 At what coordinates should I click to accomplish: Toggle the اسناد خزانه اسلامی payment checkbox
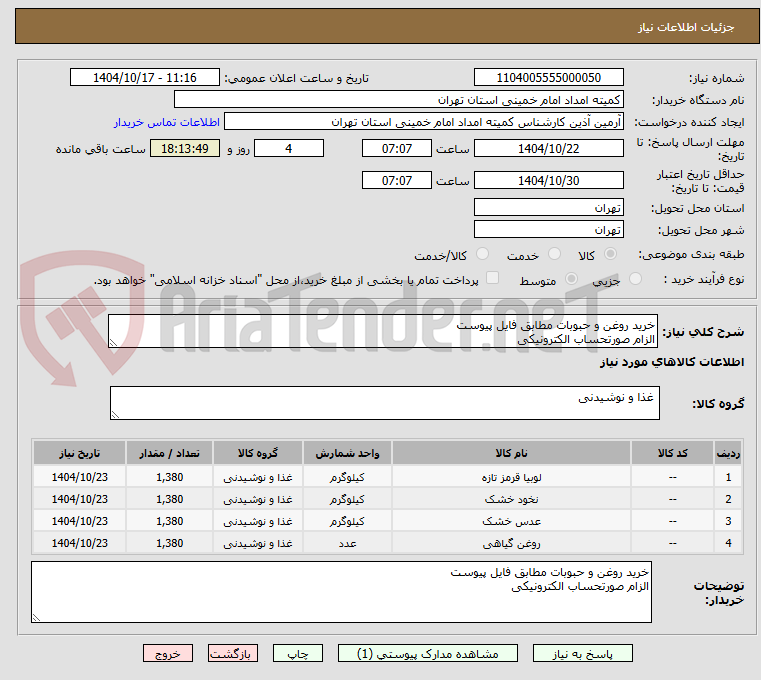click(x=492, y=278)
